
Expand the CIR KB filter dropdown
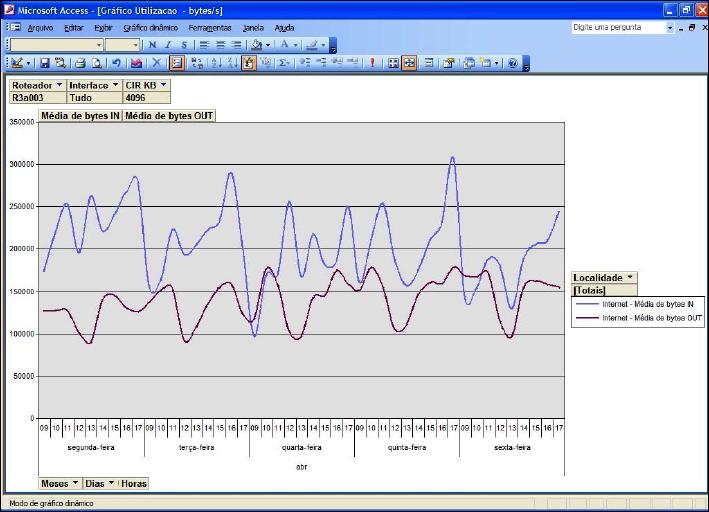coord(163,85)
